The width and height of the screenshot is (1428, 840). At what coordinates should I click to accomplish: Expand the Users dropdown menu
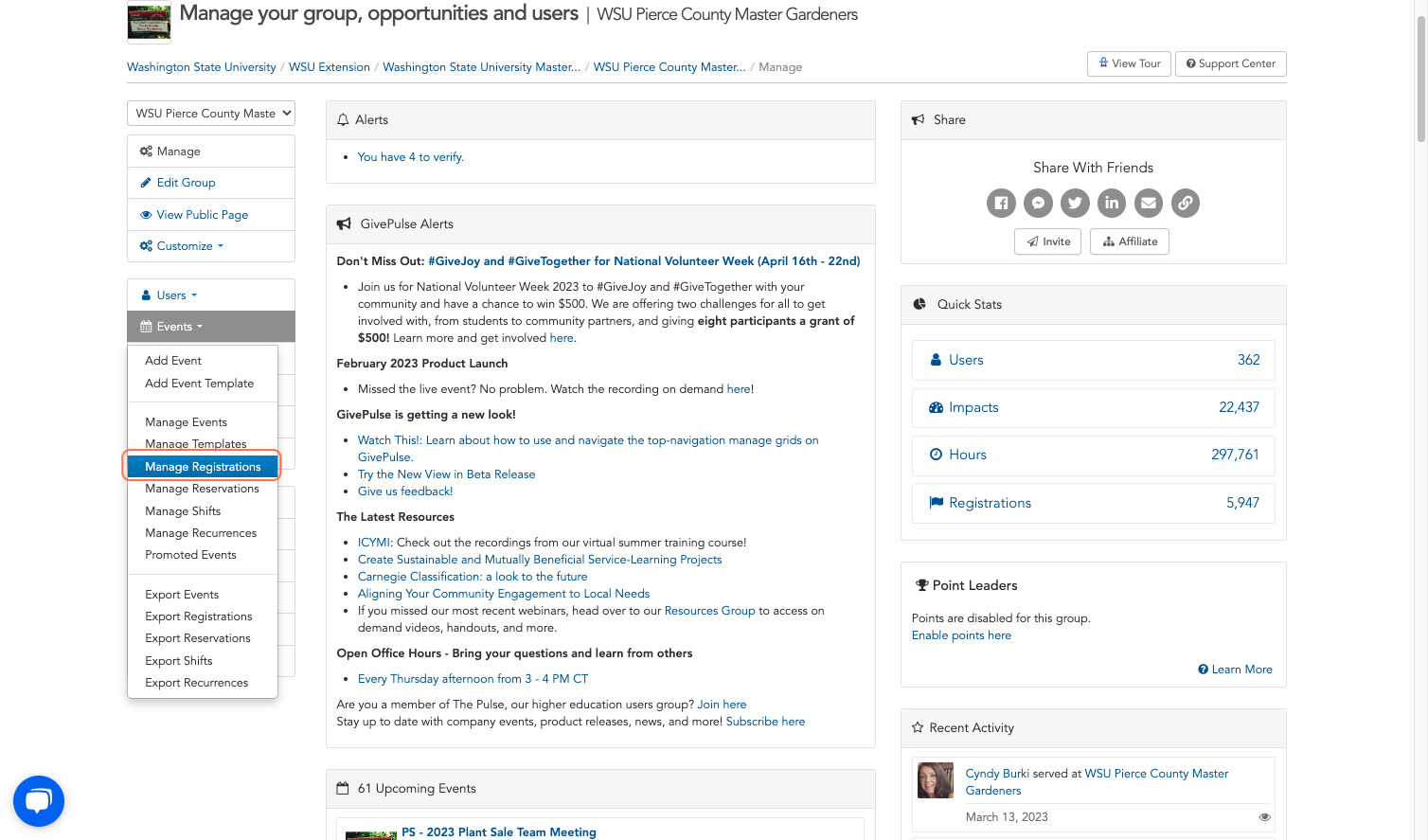tap(211, 295)
